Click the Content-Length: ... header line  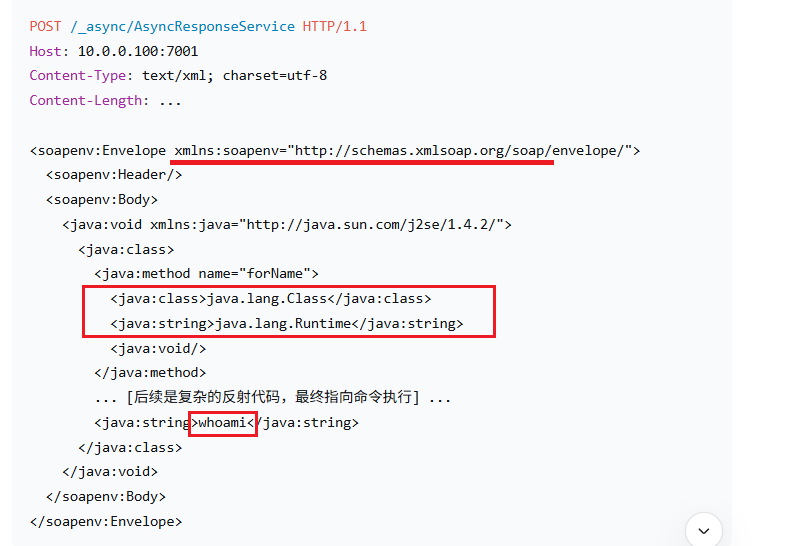105,101
